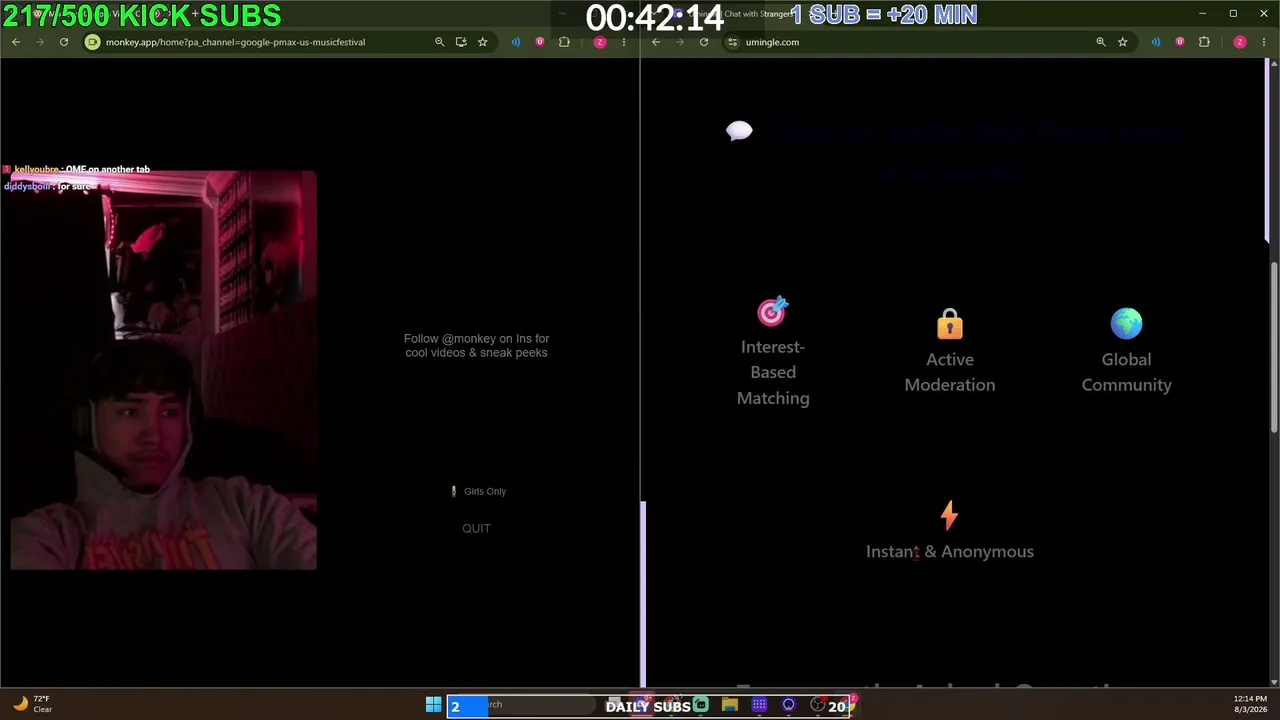Bookmark the umingle.com page with the star
Viewport: 1280px width, 720px height.
1123,42
